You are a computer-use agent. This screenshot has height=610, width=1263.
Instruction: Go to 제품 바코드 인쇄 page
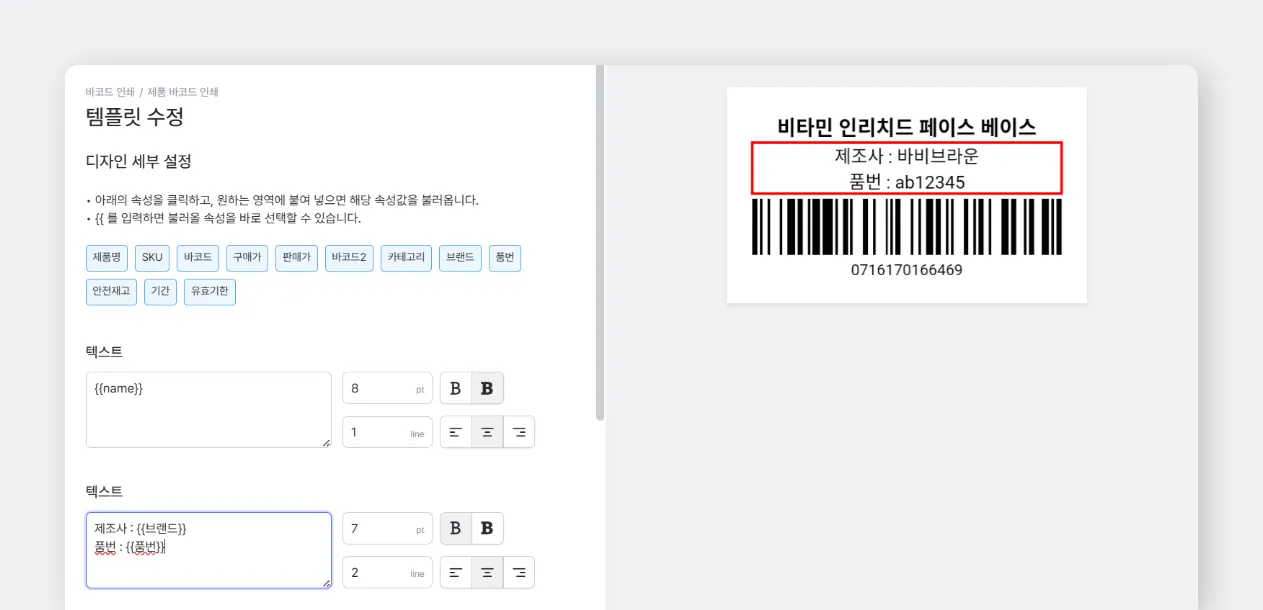tap(185, 92)
